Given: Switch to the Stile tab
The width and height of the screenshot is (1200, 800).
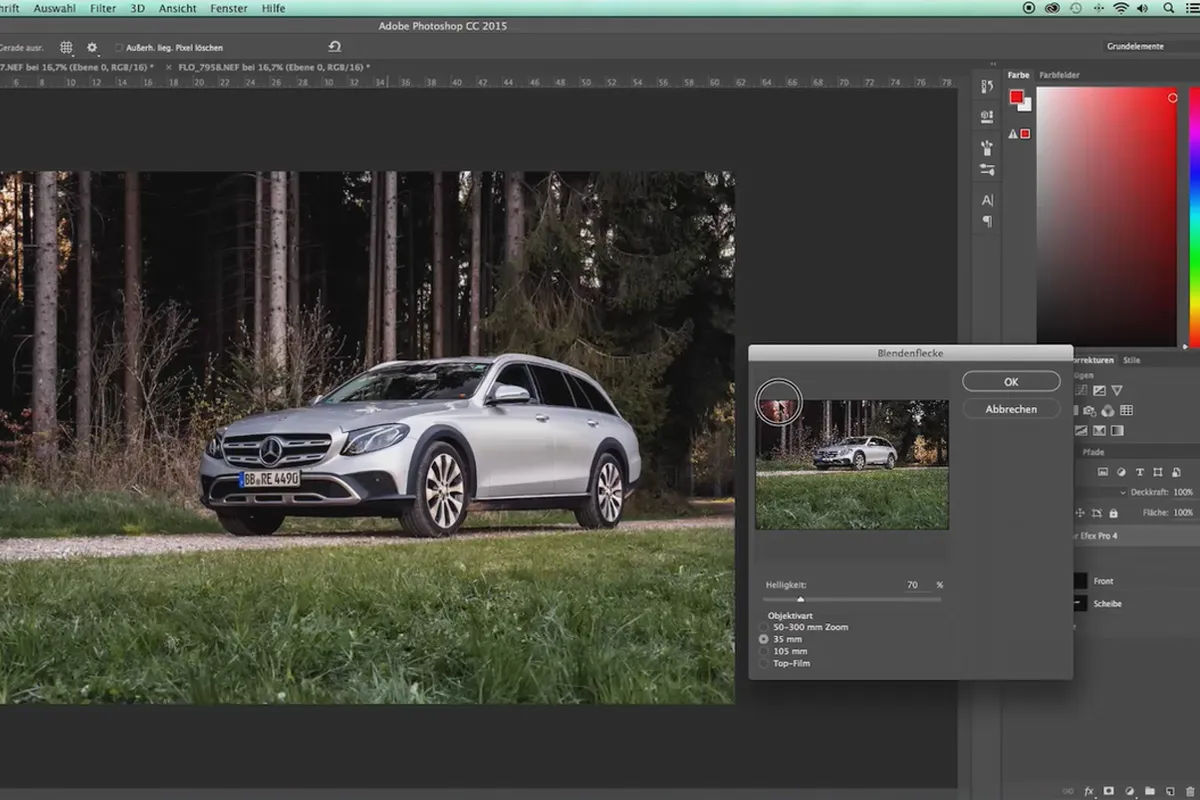Looking at the screenshot, I should (x=1131, y=360).
